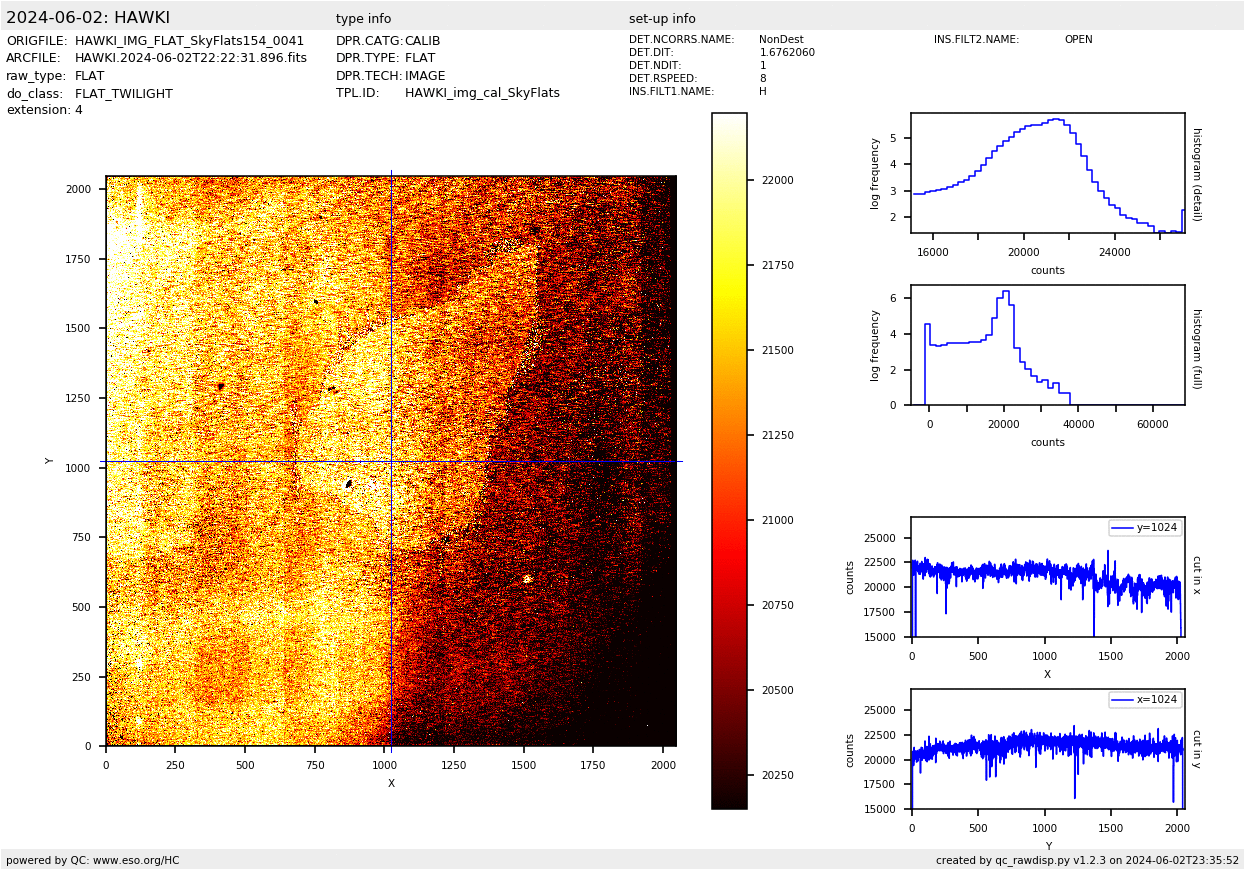The width and height of the screenshot is (1245, 870).
Task: Click the cut in x profile plot
Action: point(1047,577)
